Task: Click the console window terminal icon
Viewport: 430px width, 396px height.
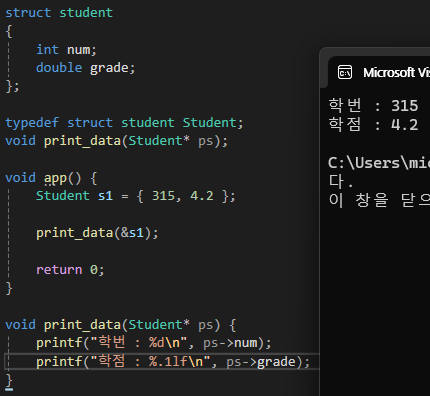Action: coord(345,72)
